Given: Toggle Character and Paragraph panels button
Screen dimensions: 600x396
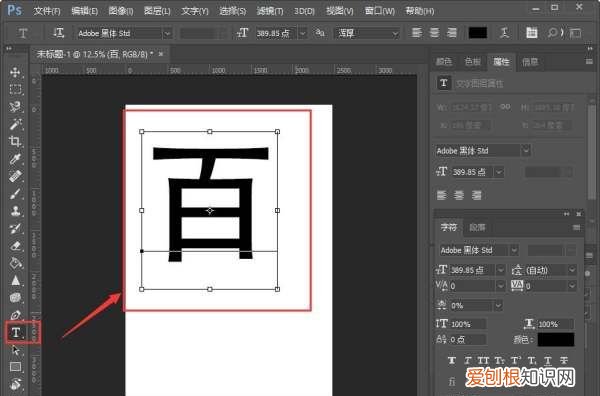Looking at the screenshot, I should tap(531, 33).
